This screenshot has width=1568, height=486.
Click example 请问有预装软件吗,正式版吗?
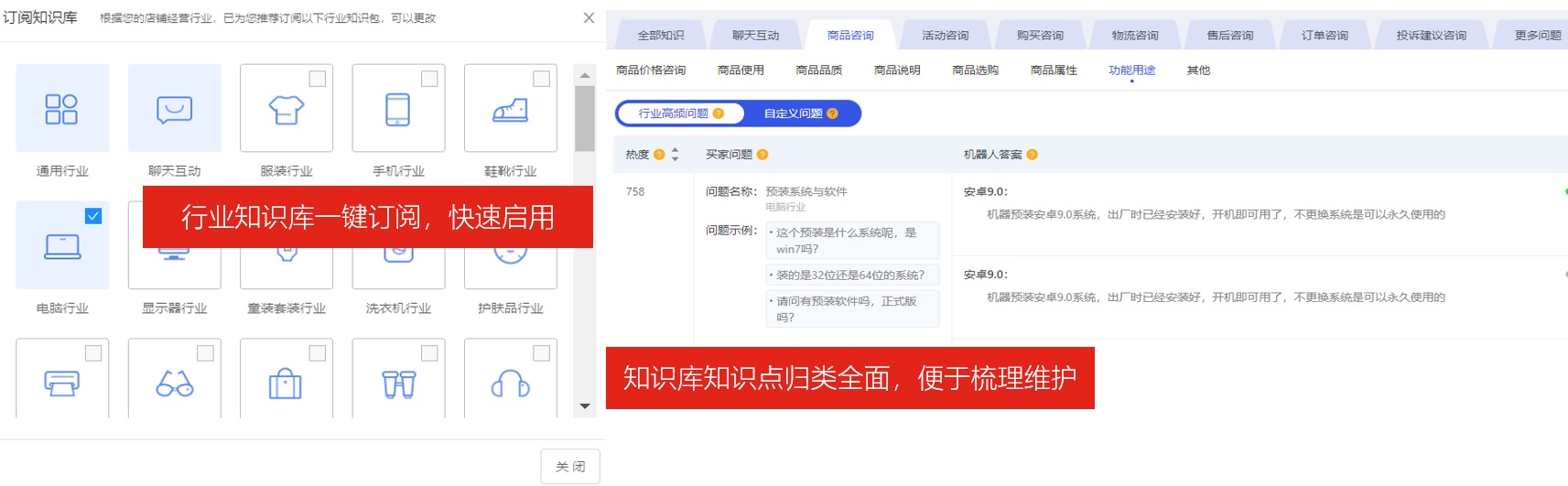[x=852, y=309]
